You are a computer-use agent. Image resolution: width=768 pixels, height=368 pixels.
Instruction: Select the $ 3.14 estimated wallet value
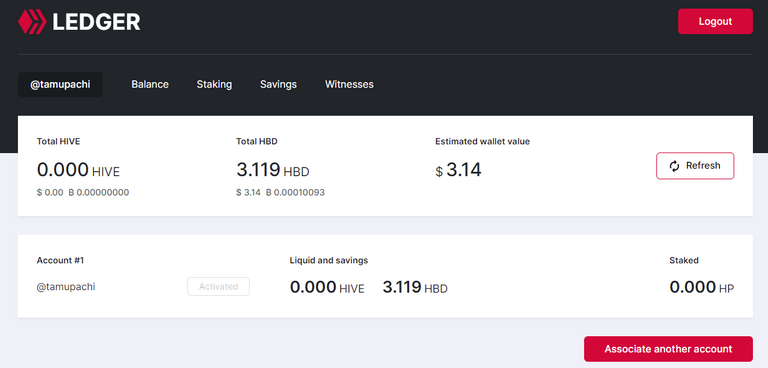(458, 170)
